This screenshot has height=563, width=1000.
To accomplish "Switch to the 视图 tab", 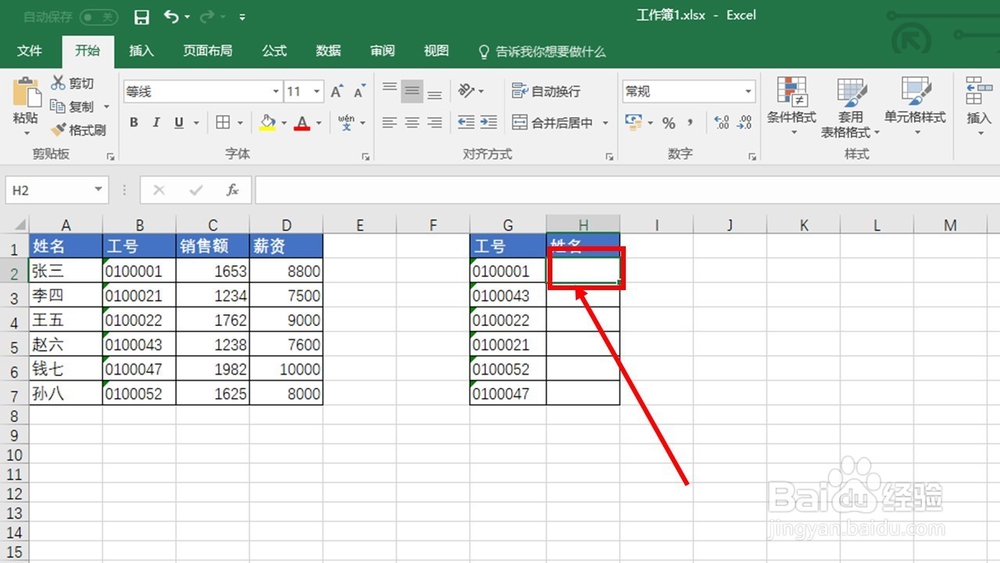I will pos(436,51).
